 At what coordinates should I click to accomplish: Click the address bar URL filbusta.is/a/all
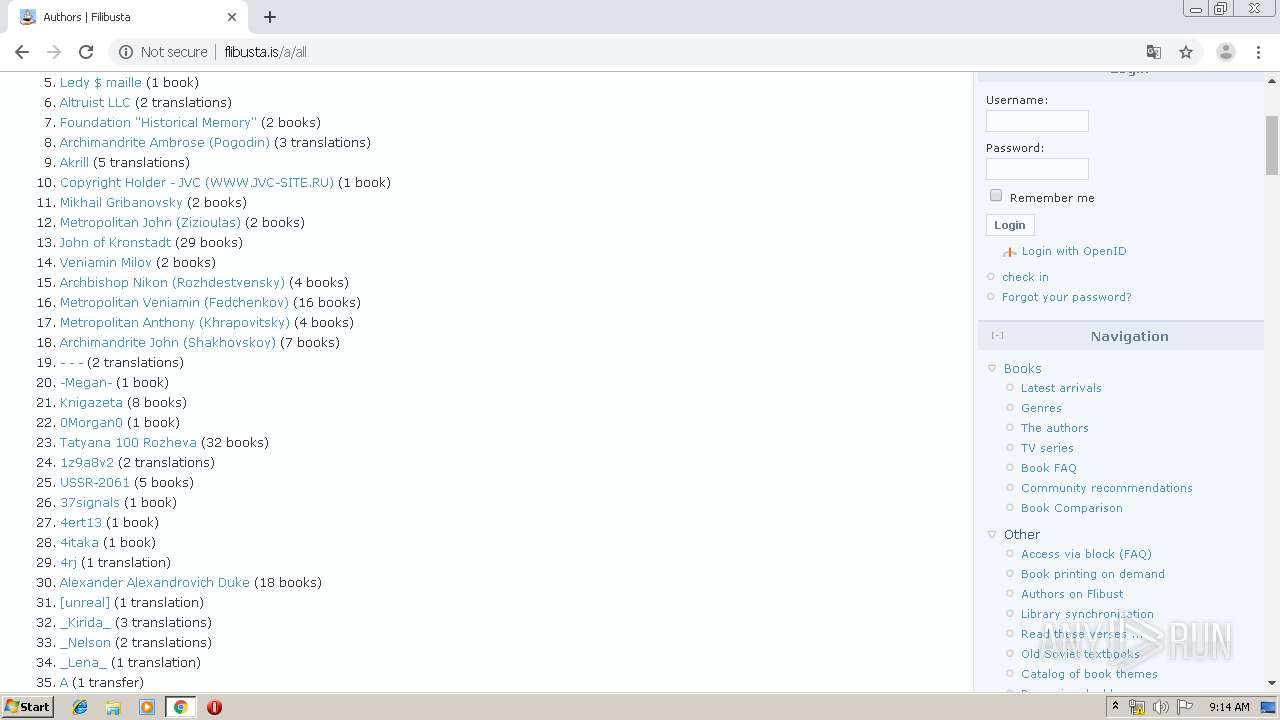(x=265, y=52)
